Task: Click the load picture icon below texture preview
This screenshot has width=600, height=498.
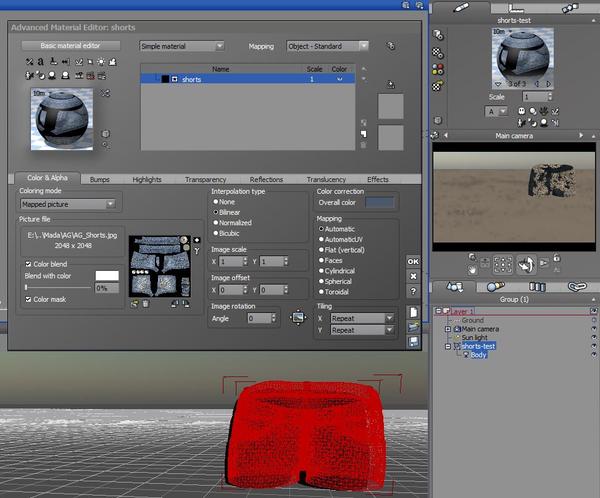Action: (x=135, y=302)
